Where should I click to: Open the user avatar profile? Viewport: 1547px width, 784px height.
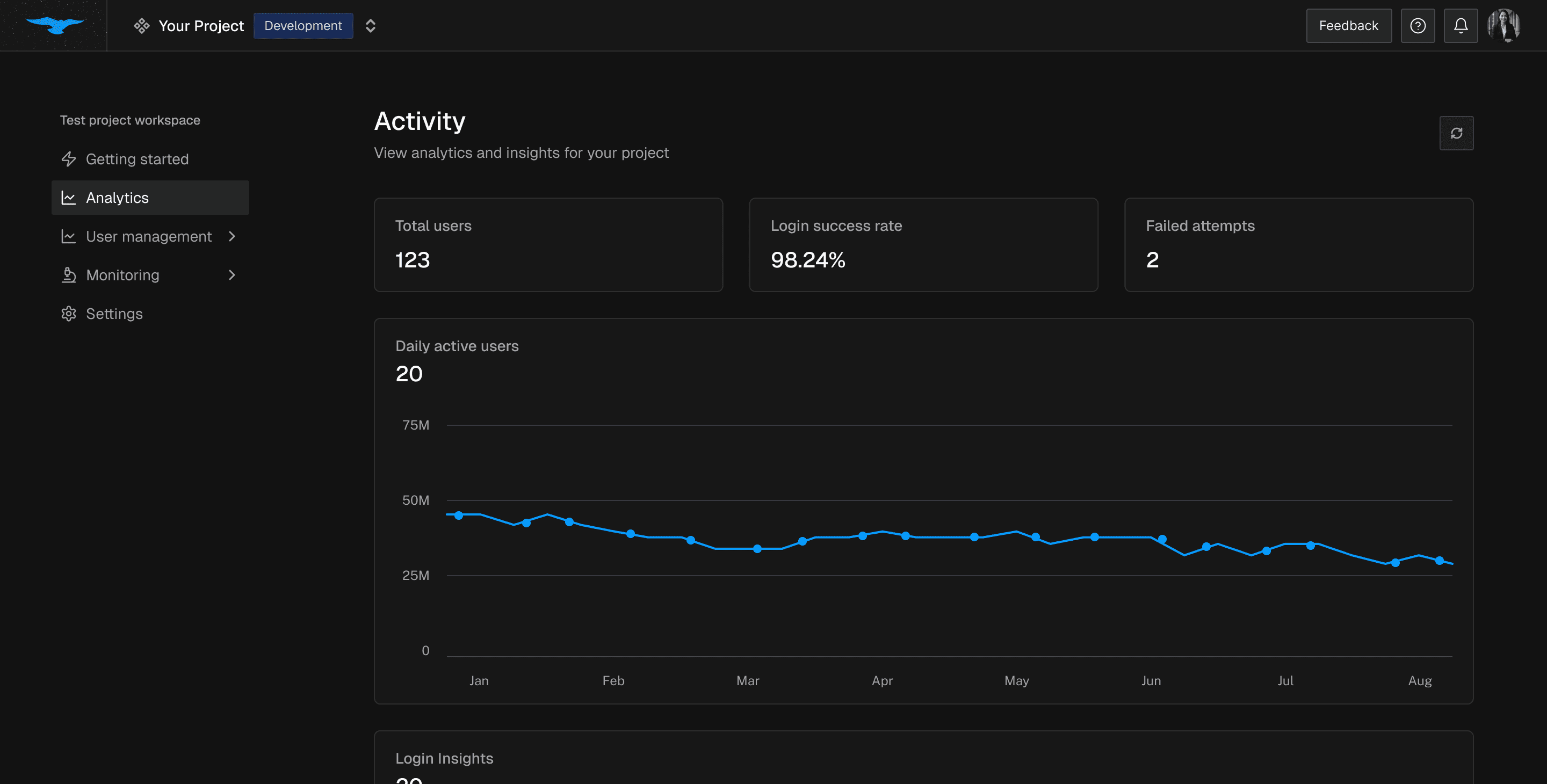coord(1504,26)
